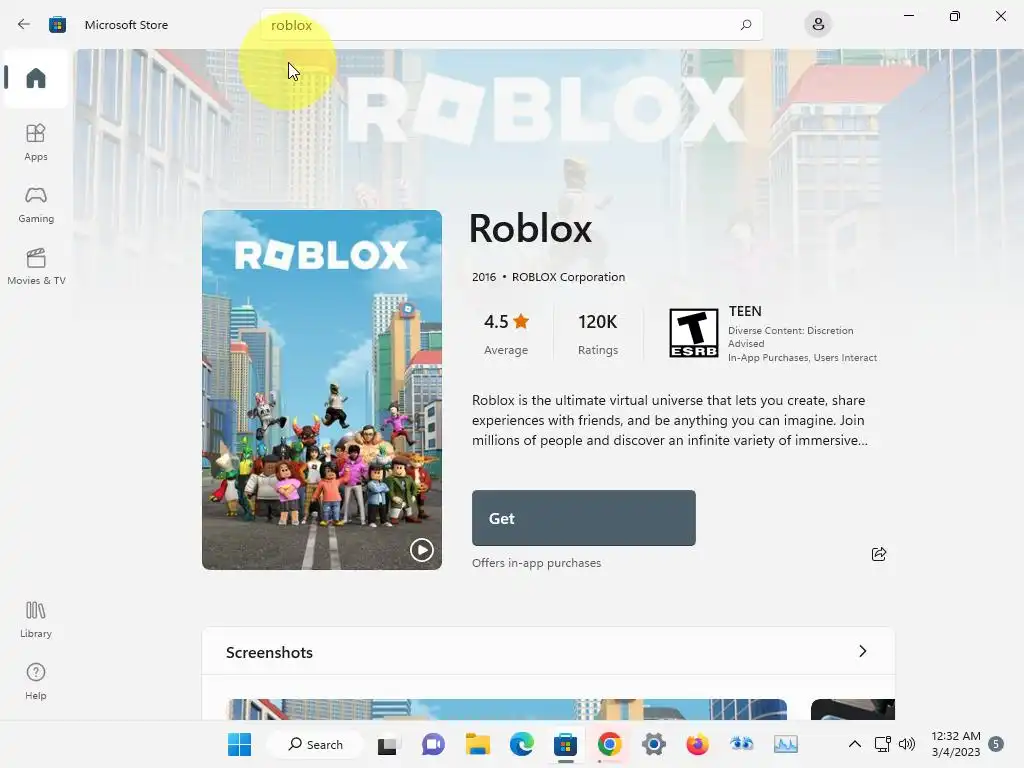Open the Movies & TV section

(x=36, y=266)
